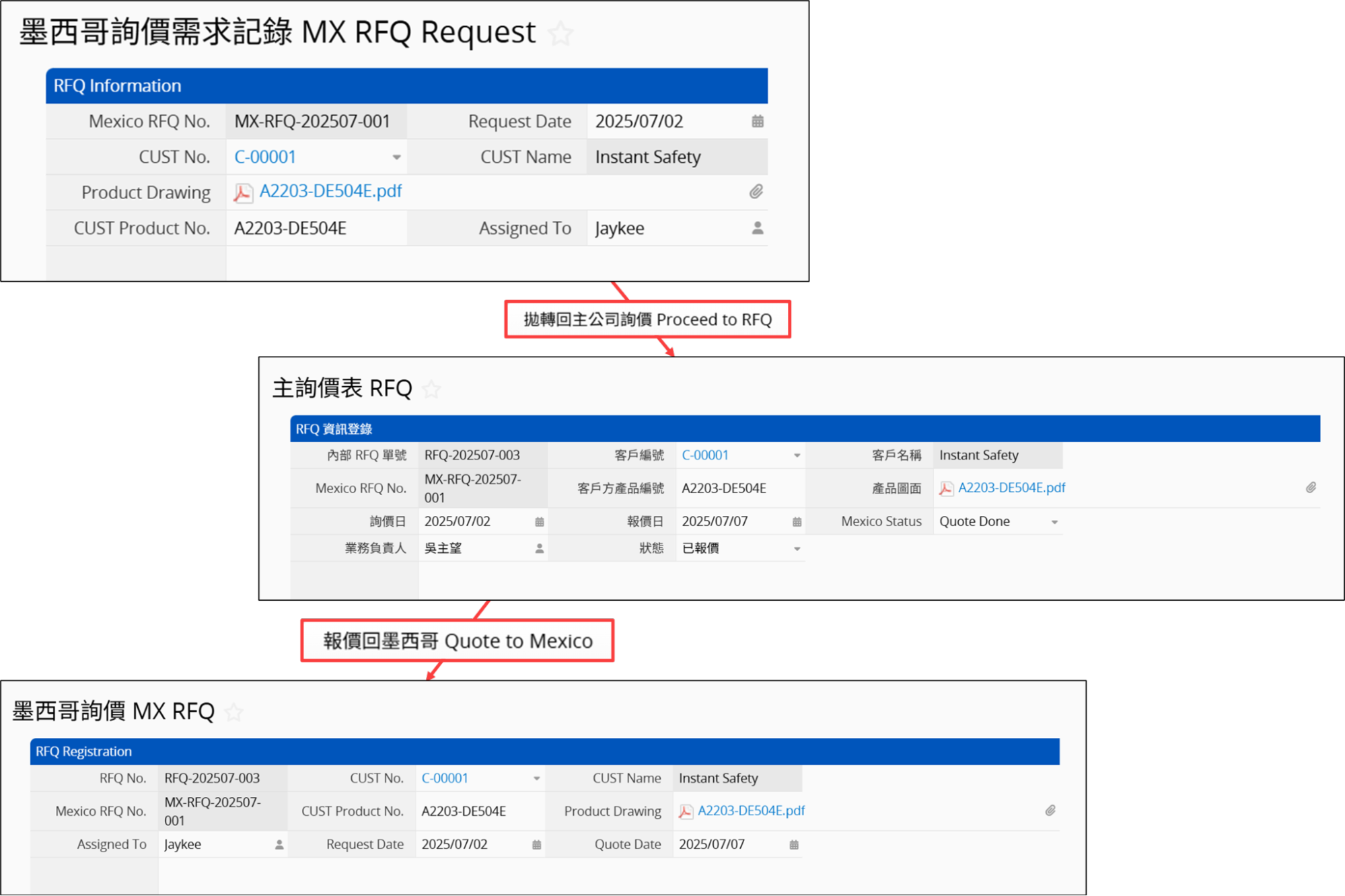Click 報價回墨西哥 Quote to Mexico button
Image resolution: width=1345 pixels, height=896 pixels.
pos(458,641)
